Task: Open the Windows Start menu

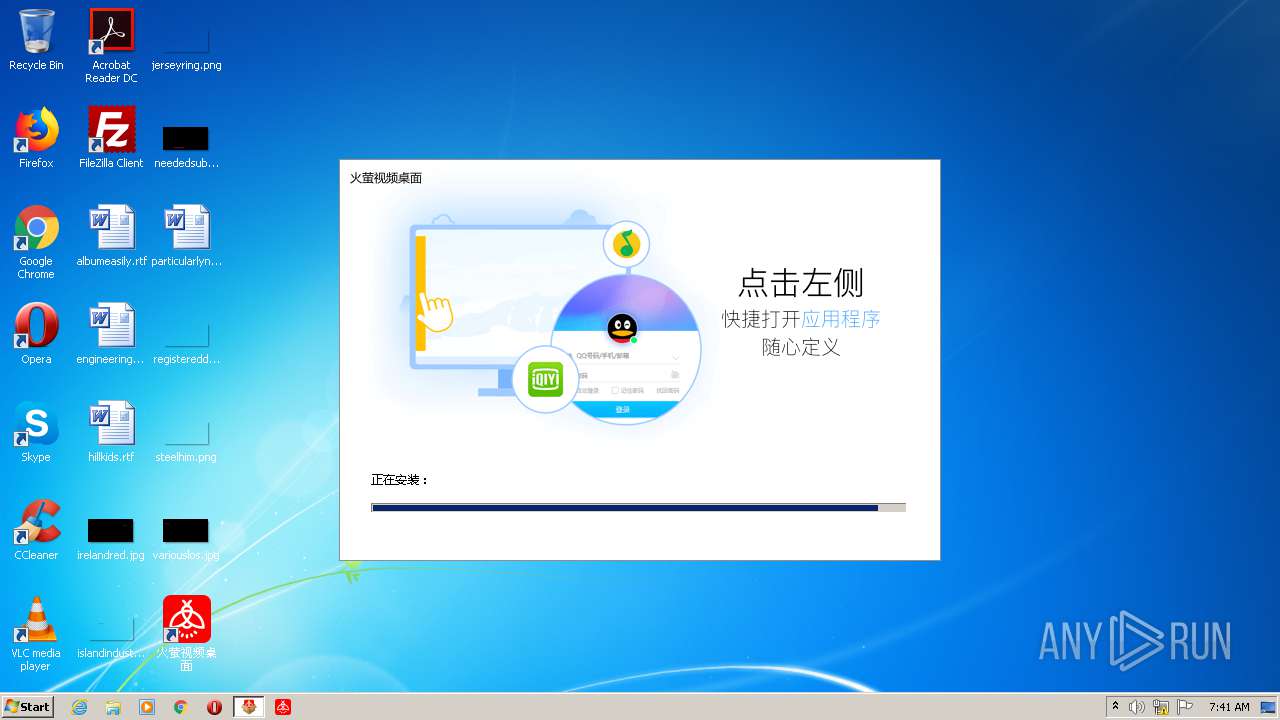Action: click(x=28, y=707)
